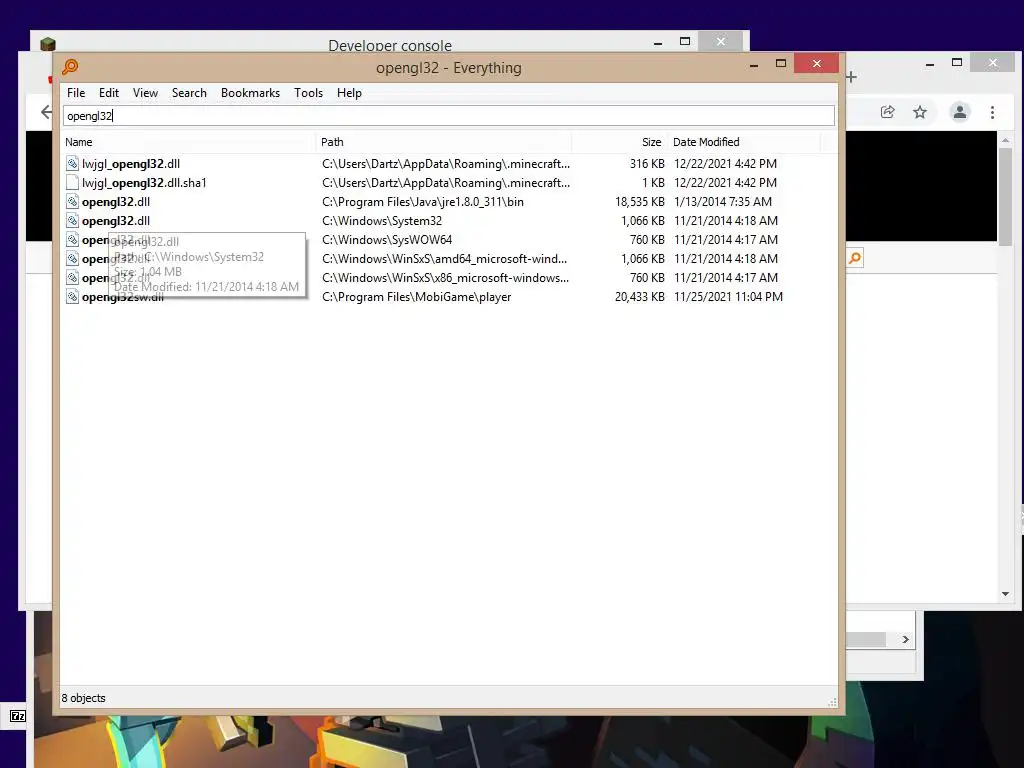The height and width of the screenshot is (768, 1024).
Task: Click date 11/25/2021 11:04 PM
Action: tap(728, 296)
